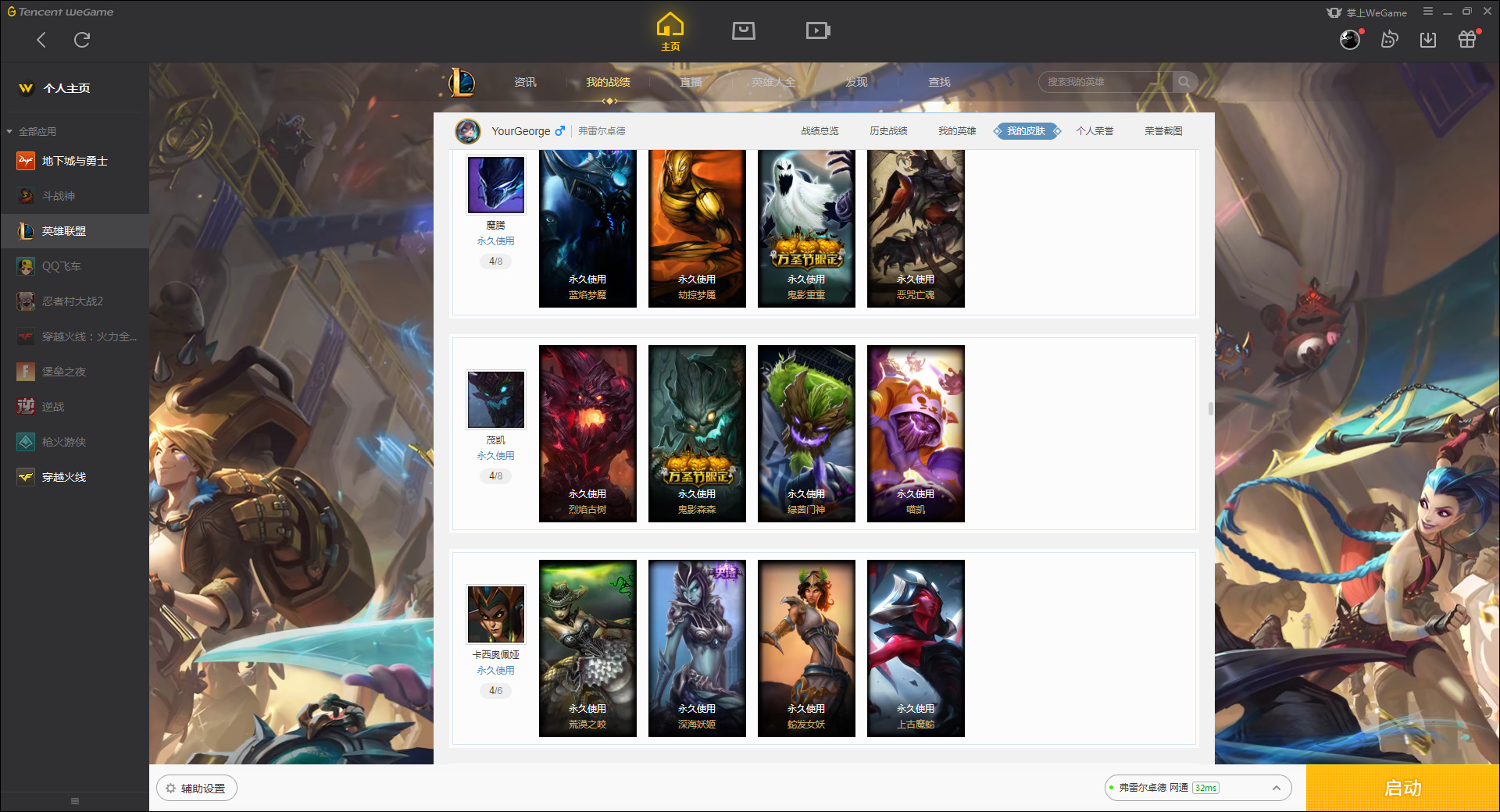Open the 恶咒亡魂 skin card
The height and width of the screenshot is (812, 1500).
916,229
